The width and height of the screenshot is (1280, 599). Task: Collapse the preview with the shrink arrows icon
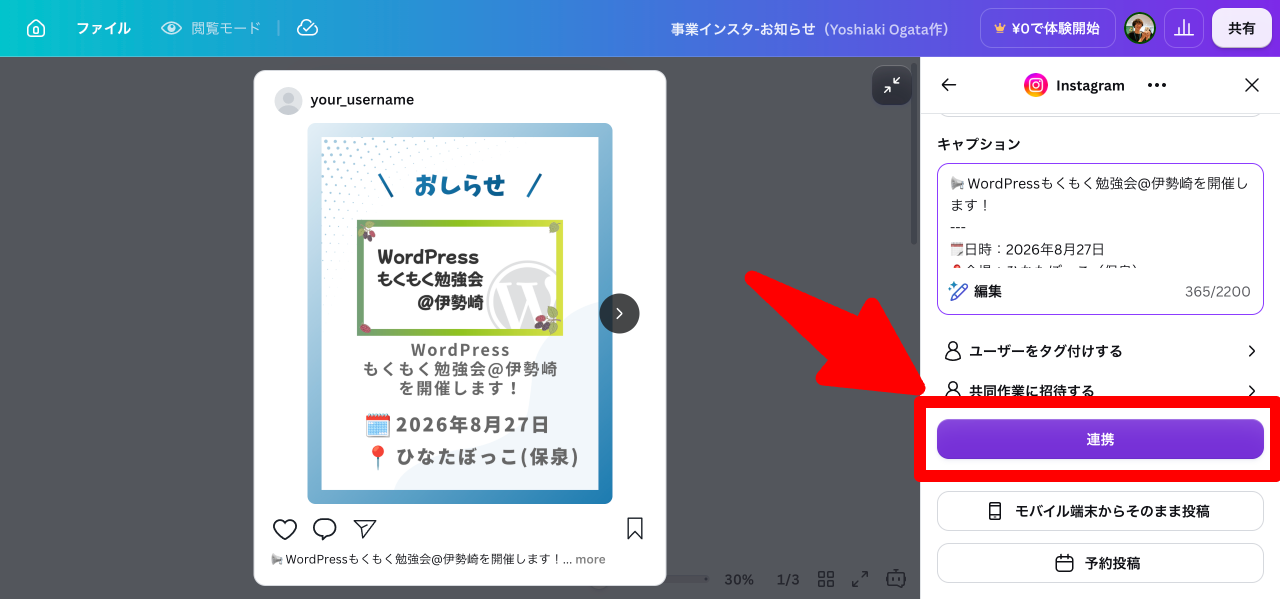click(x=891, y=86)
